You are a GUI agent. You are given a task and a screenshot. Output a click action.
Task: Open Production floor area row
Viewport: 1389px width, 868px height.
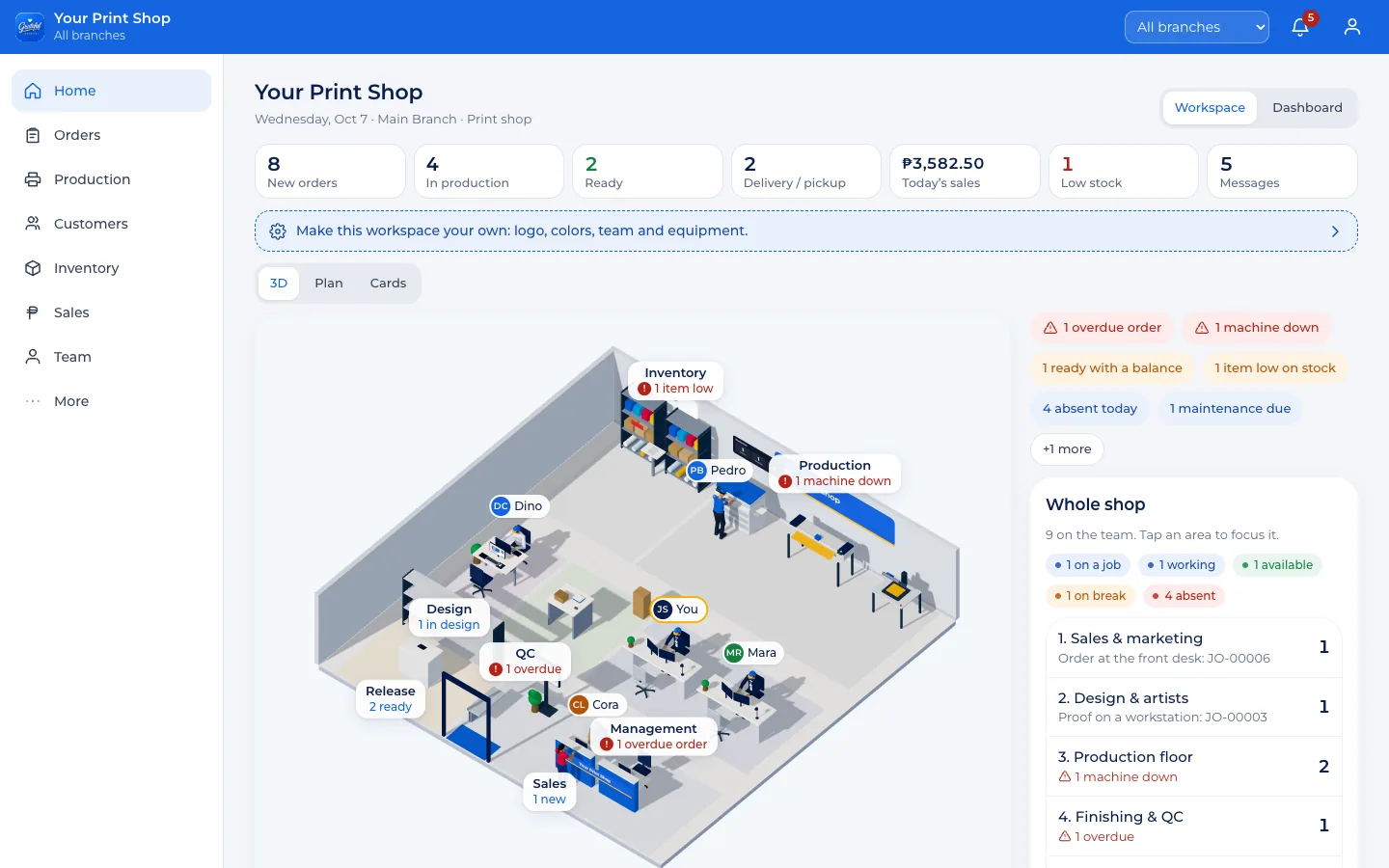point(1194,767)
